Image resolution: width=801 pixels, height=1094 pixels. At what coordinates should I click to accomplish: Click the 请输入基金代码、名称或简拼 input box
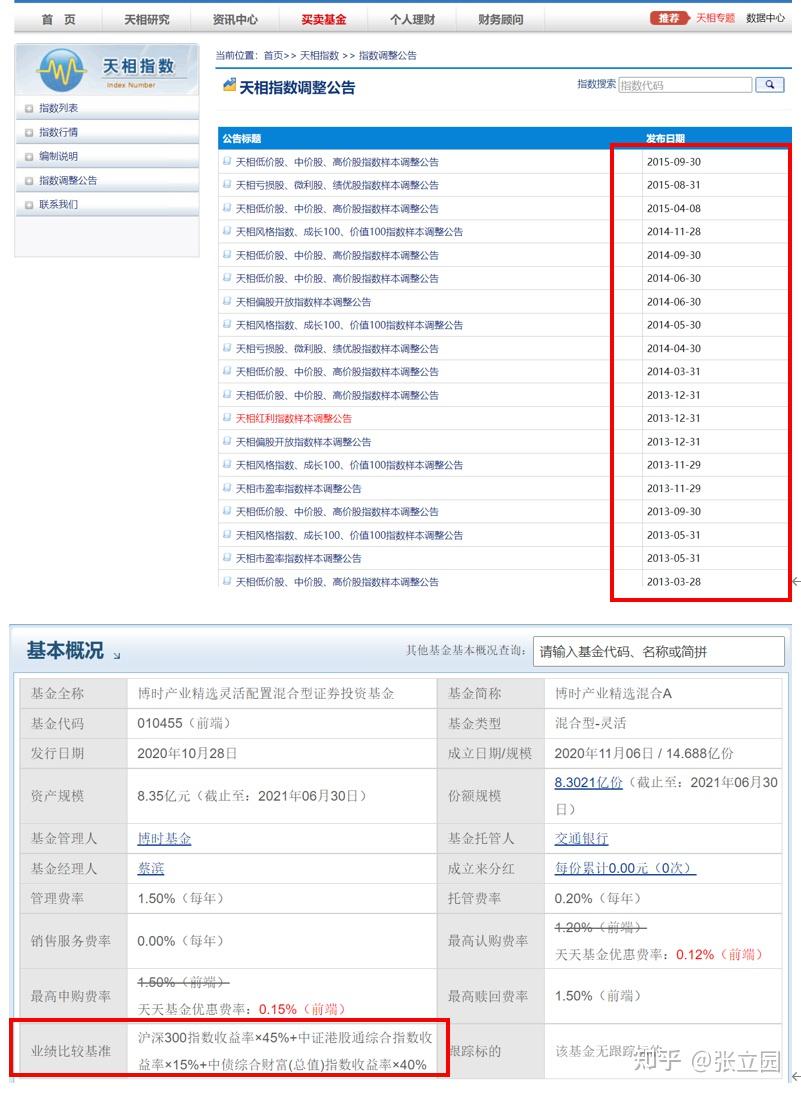[x=659, y=652]
